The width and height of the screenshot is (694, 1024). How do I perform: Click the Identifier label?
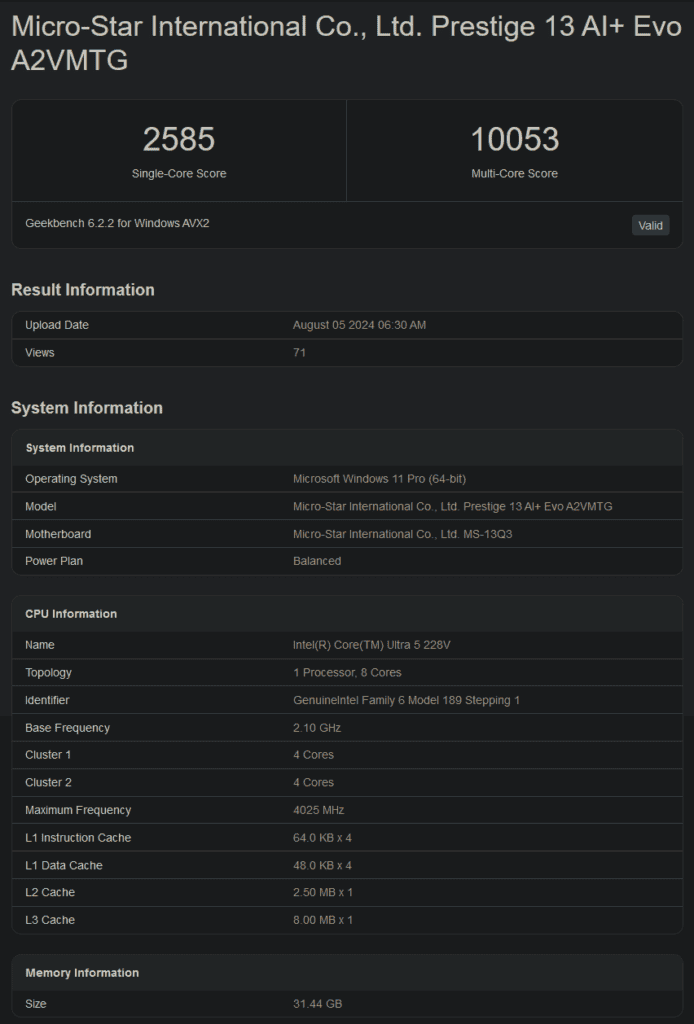(x=47, y=700)
